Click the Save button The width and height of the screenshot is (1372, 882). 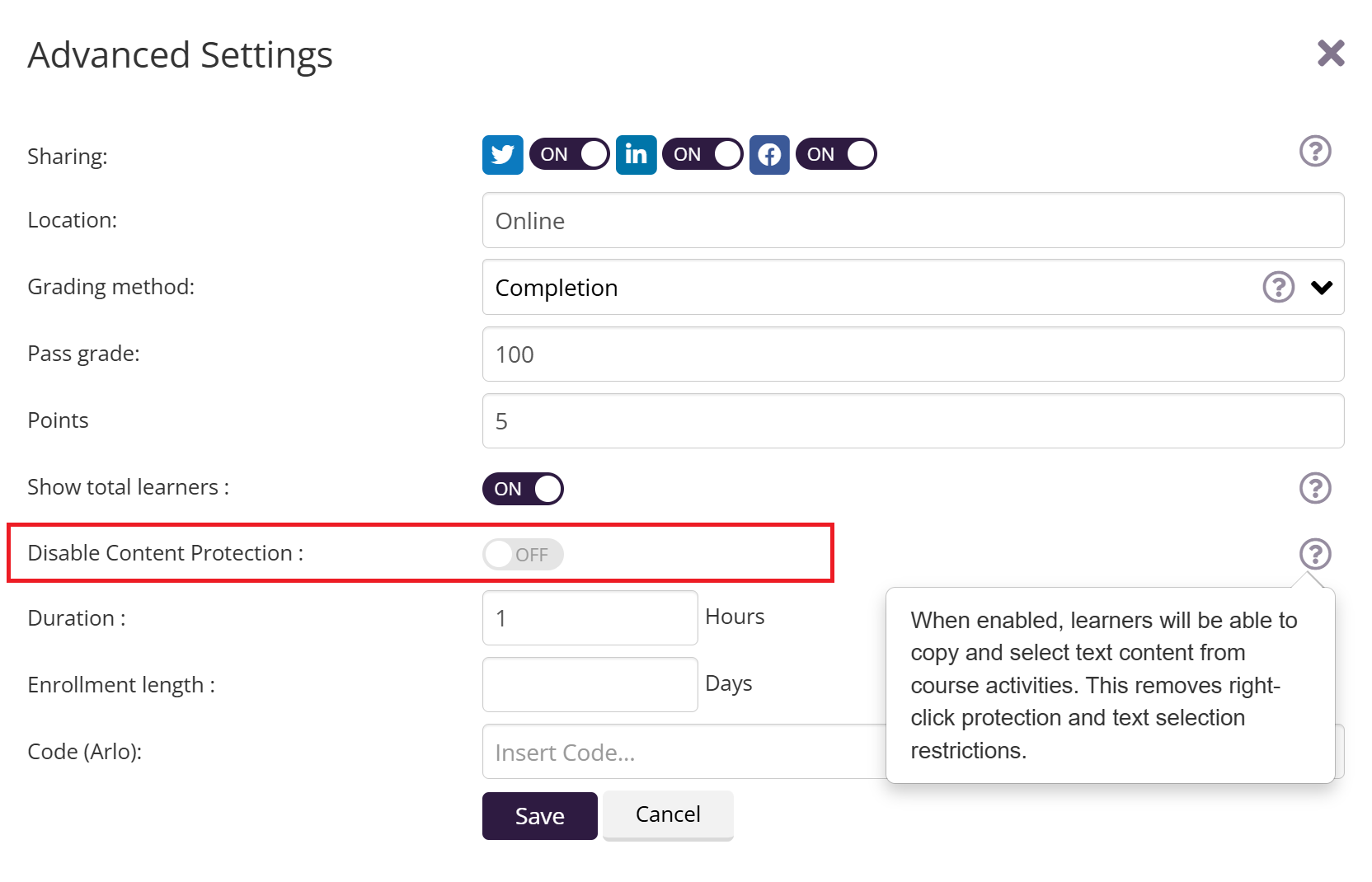point(539,816)
